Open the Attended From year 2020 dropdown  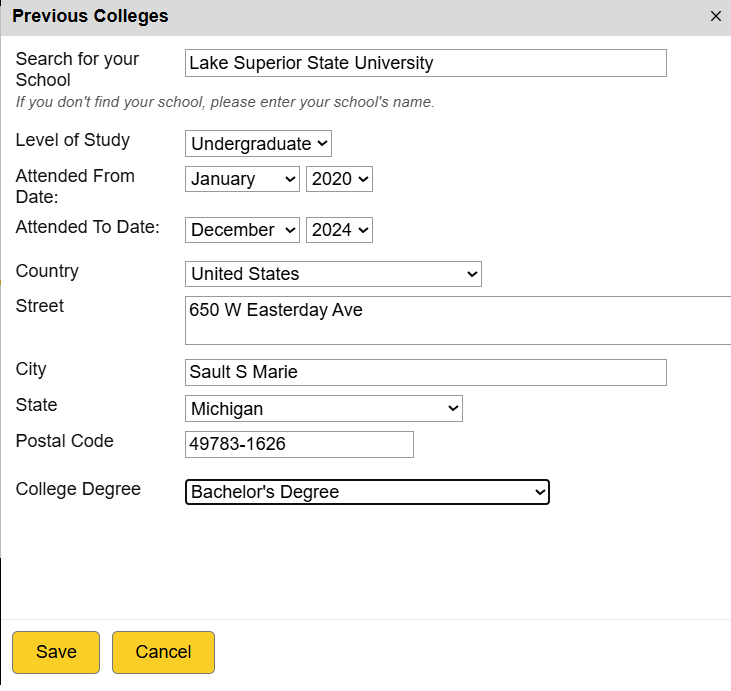pos(339,179)
